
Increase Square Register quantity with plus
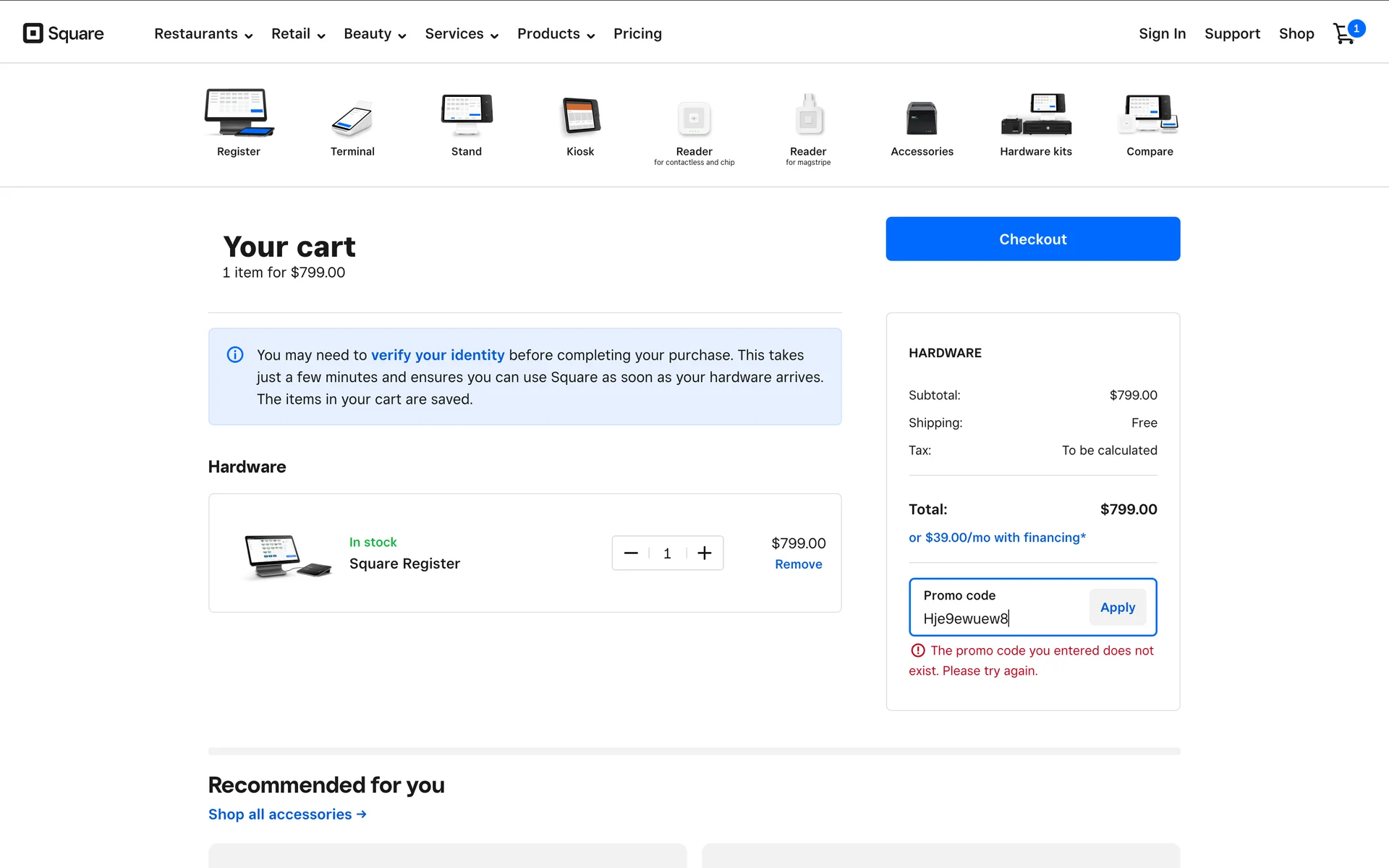(705, 553)
